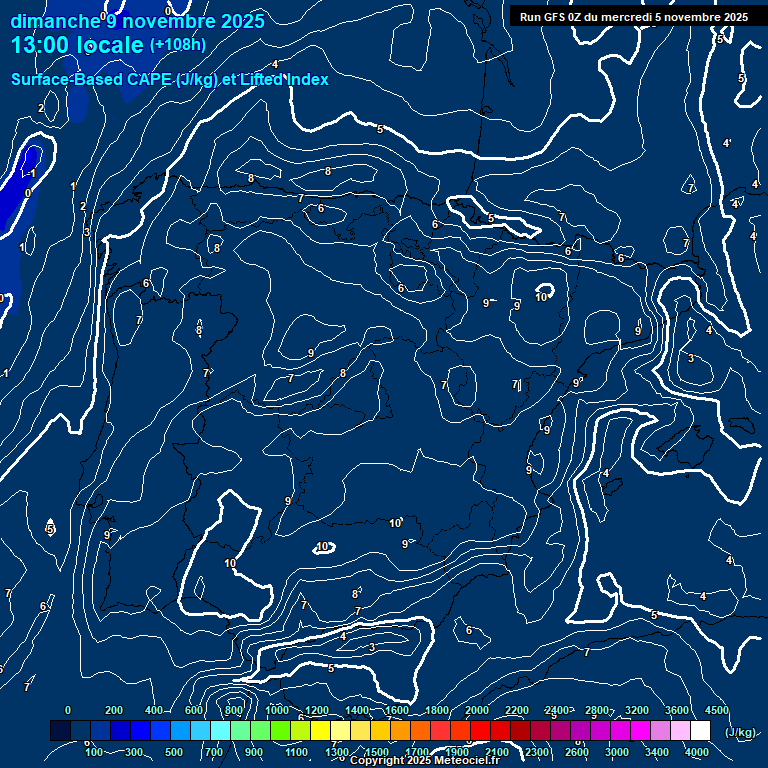
Task: Click the '400' legend scale label
Action: [x=154, y=710]
